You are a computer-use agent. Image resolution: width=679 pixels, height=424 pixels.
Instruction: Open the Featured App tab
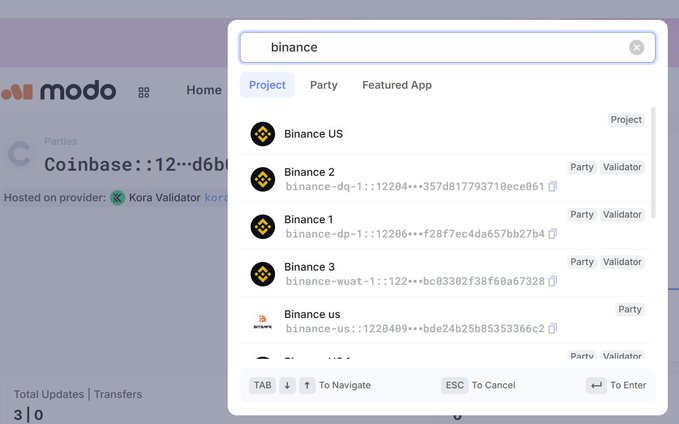[397, 85]
